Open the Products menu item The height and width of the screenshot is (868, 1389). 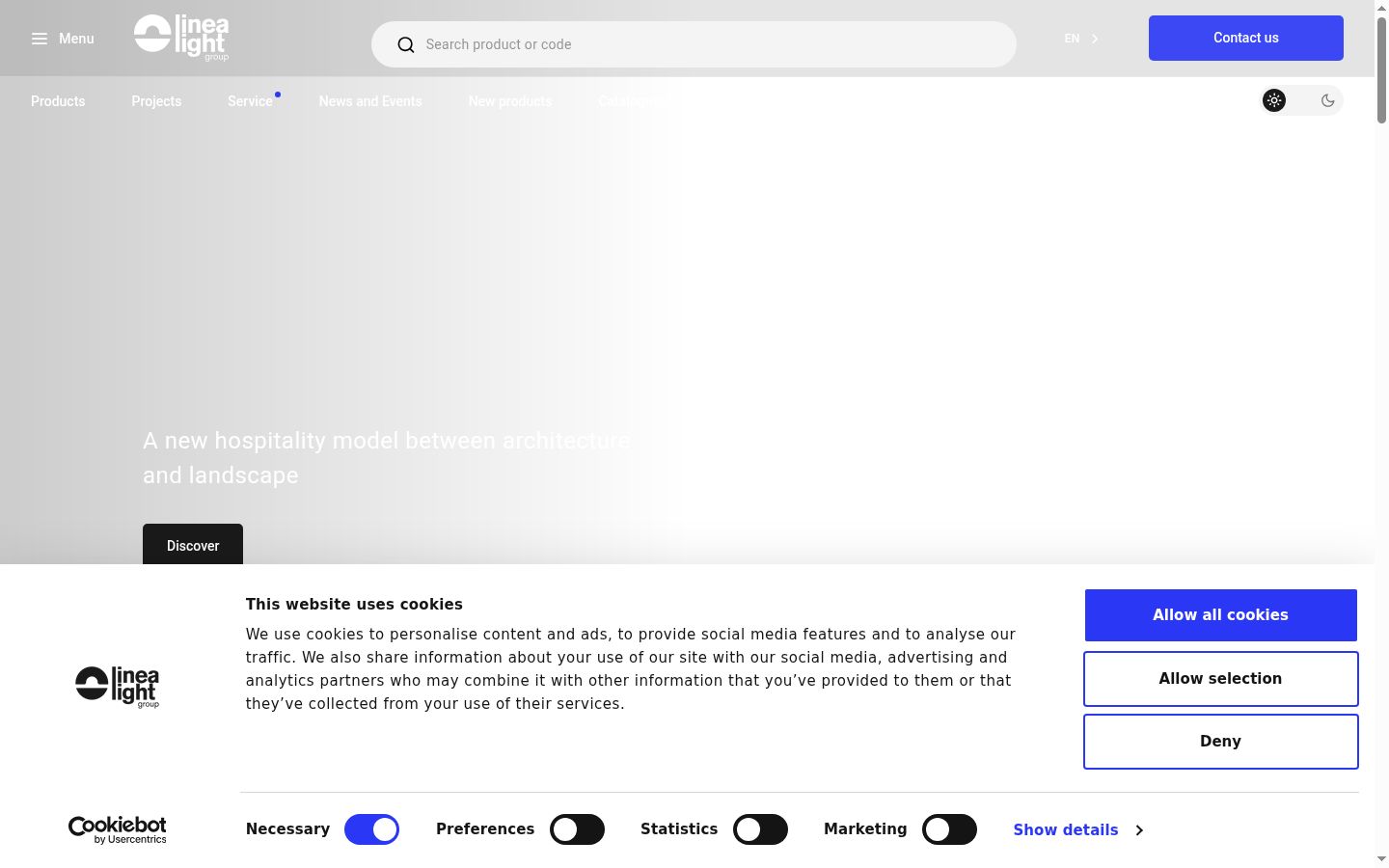(58, 101)
